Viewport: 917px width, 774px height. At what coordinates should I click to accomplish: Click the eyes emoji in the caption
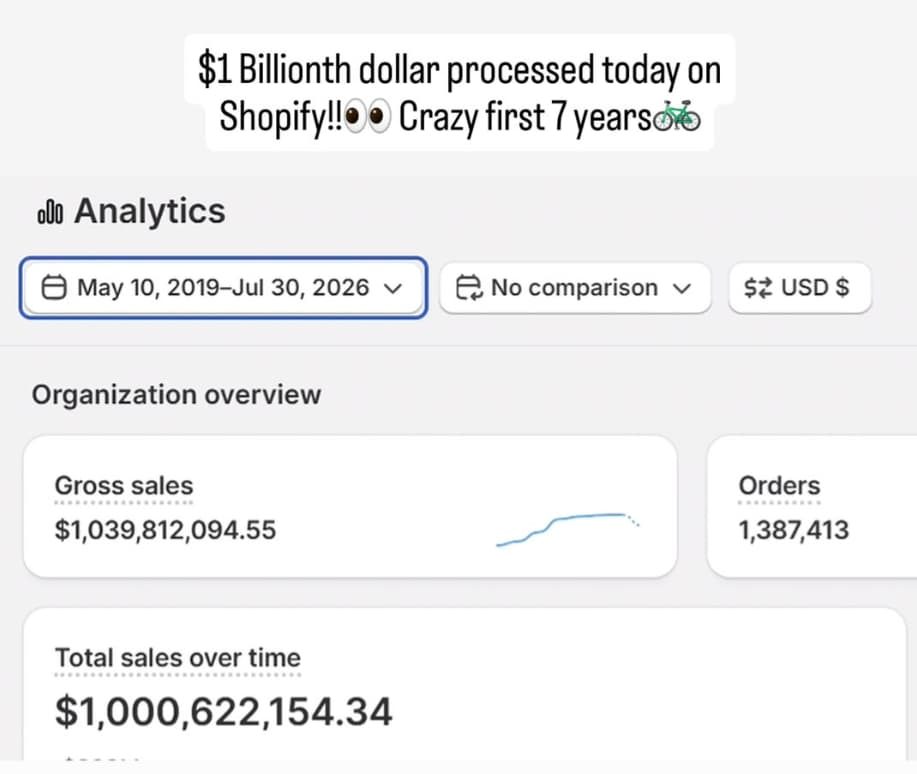tap(367, 116)
